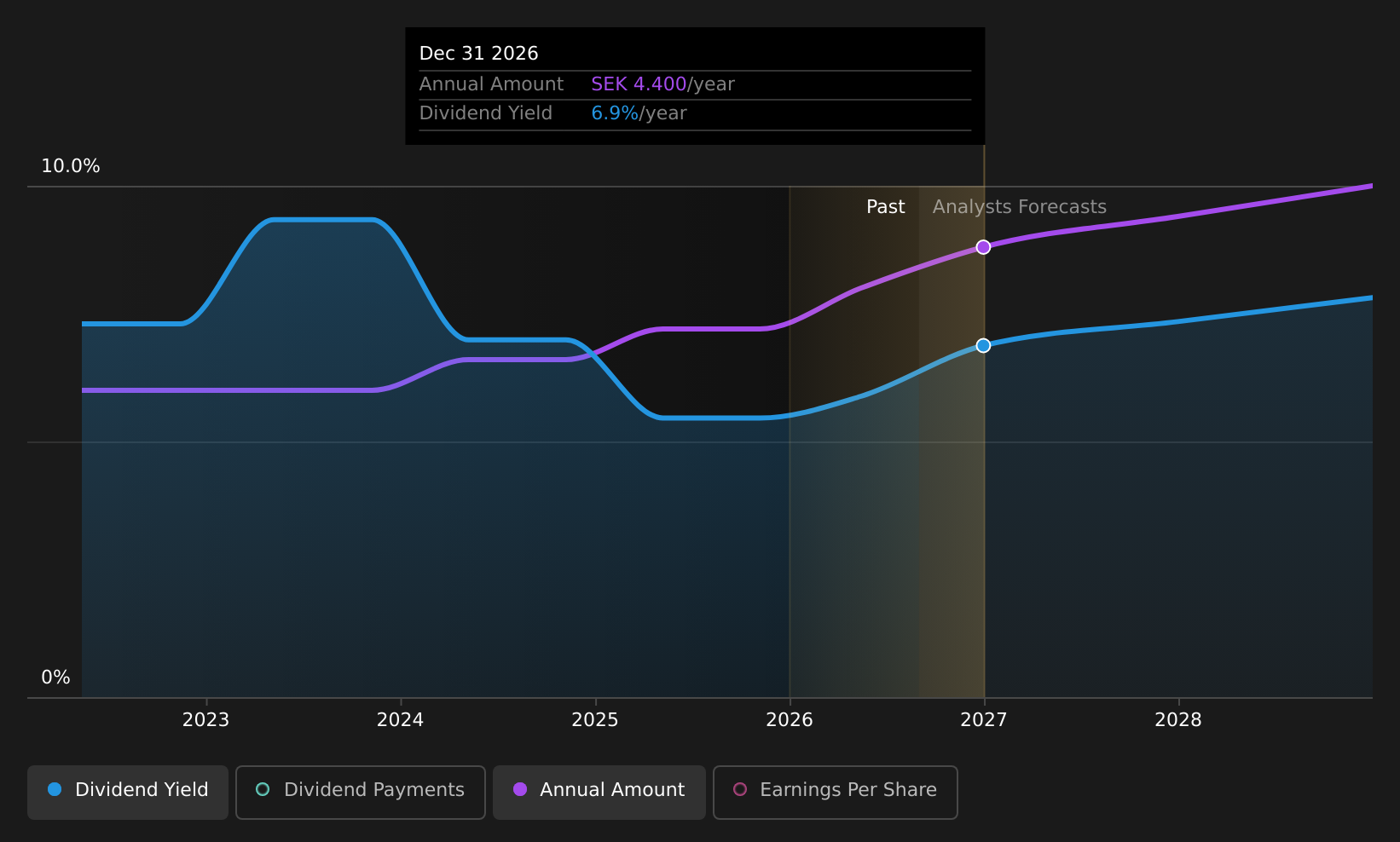Click the 2026 x-axis label
The image size is (1400, 842).
click(x=790, y=720)
